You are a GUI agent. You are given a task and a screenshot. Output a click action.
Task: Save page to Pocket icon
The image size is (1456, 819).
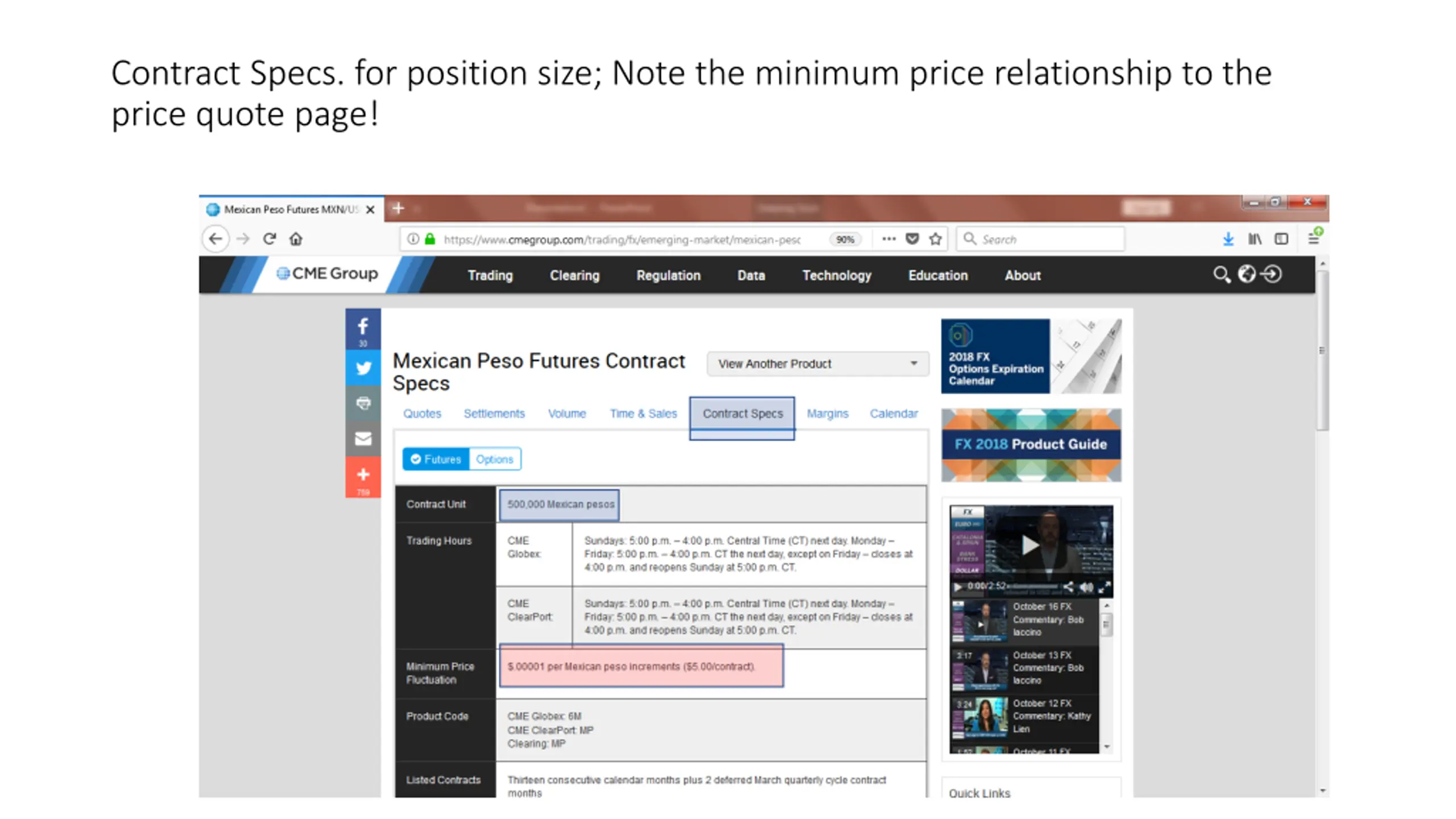click(912, 239)
